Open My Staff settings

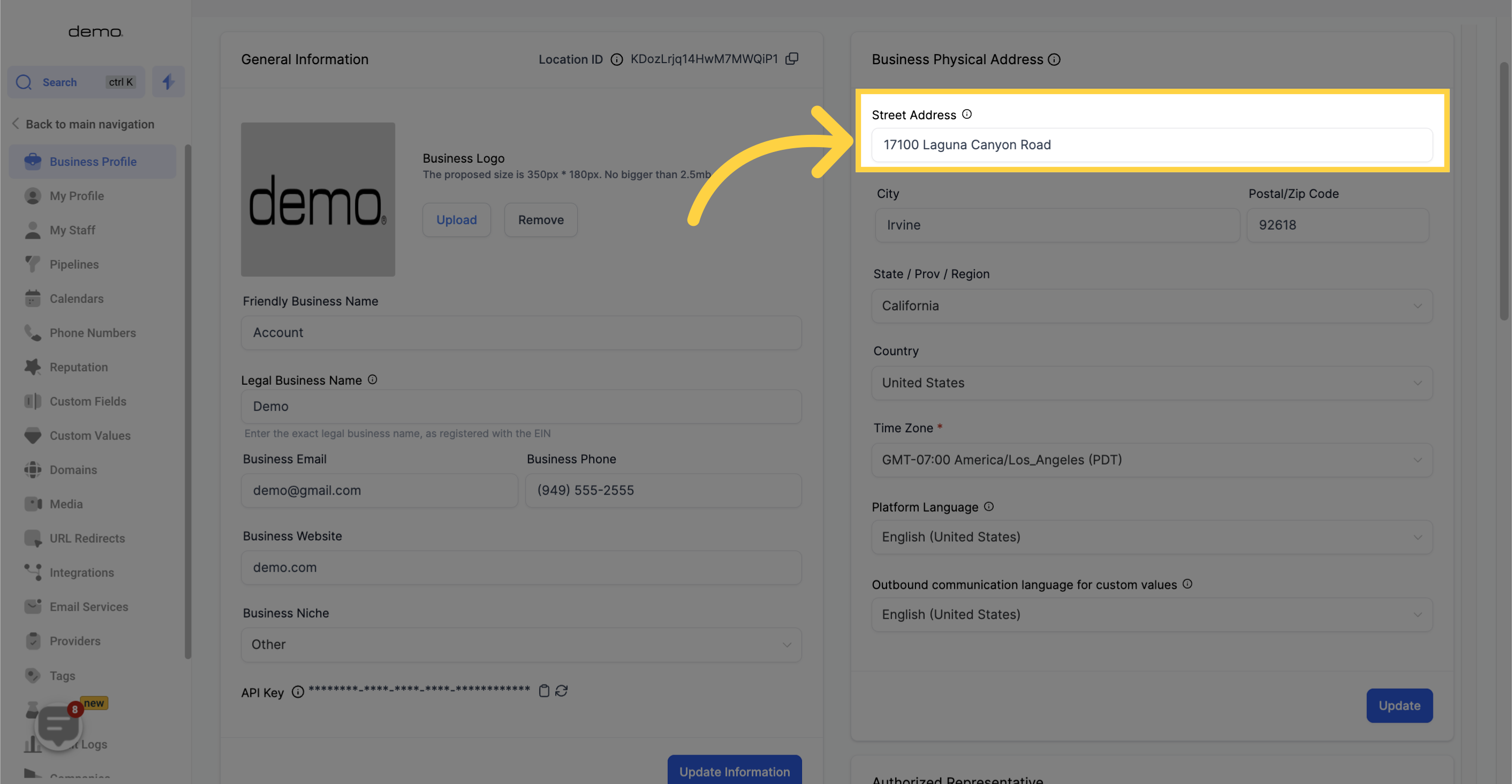pyautogui.click(x=92, y=230)
